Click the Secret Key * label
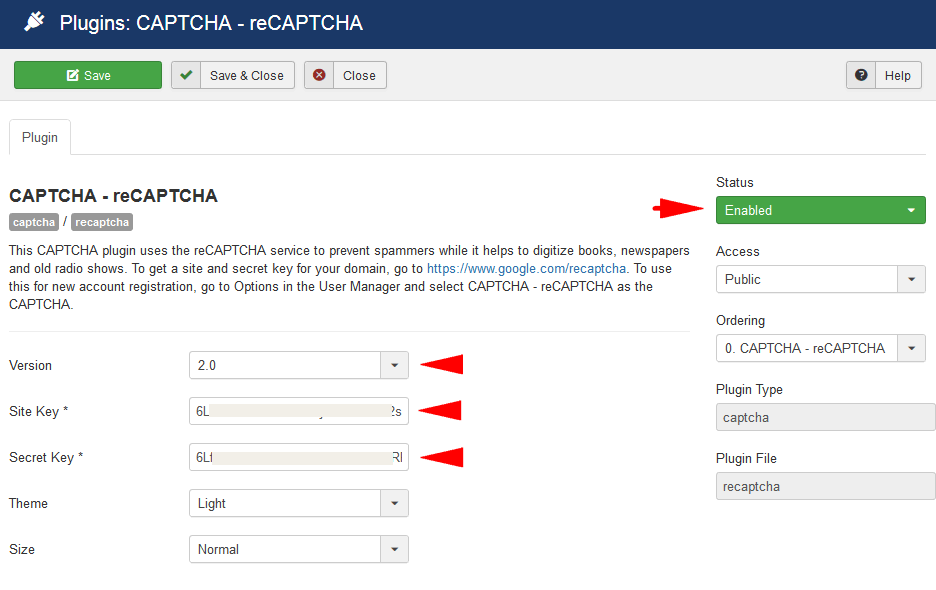The height and width of the screenshot is (590, 936). (46, 457)
